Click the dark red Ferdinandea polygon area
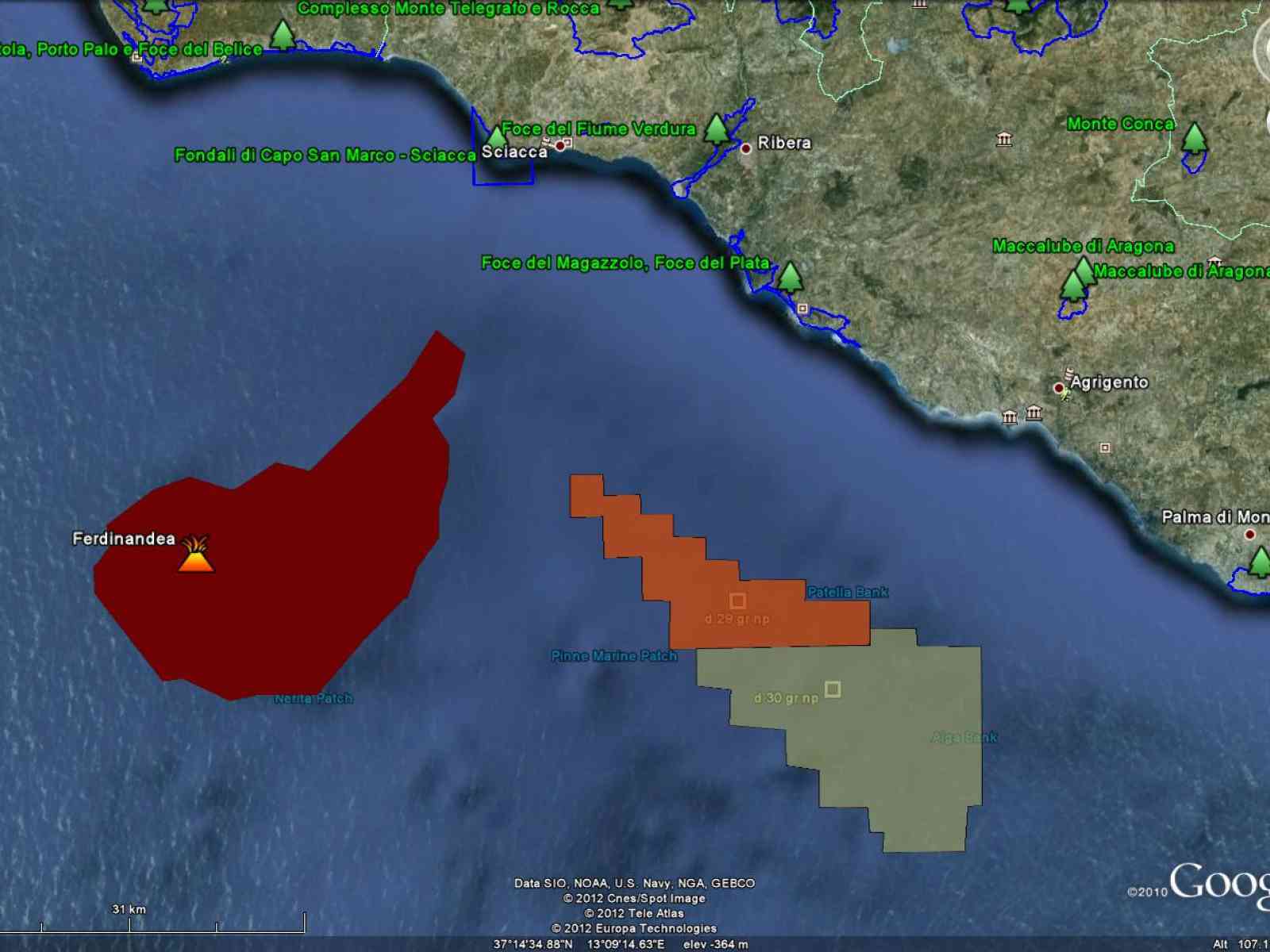The image size is (1270, 952). coord(302,571)
